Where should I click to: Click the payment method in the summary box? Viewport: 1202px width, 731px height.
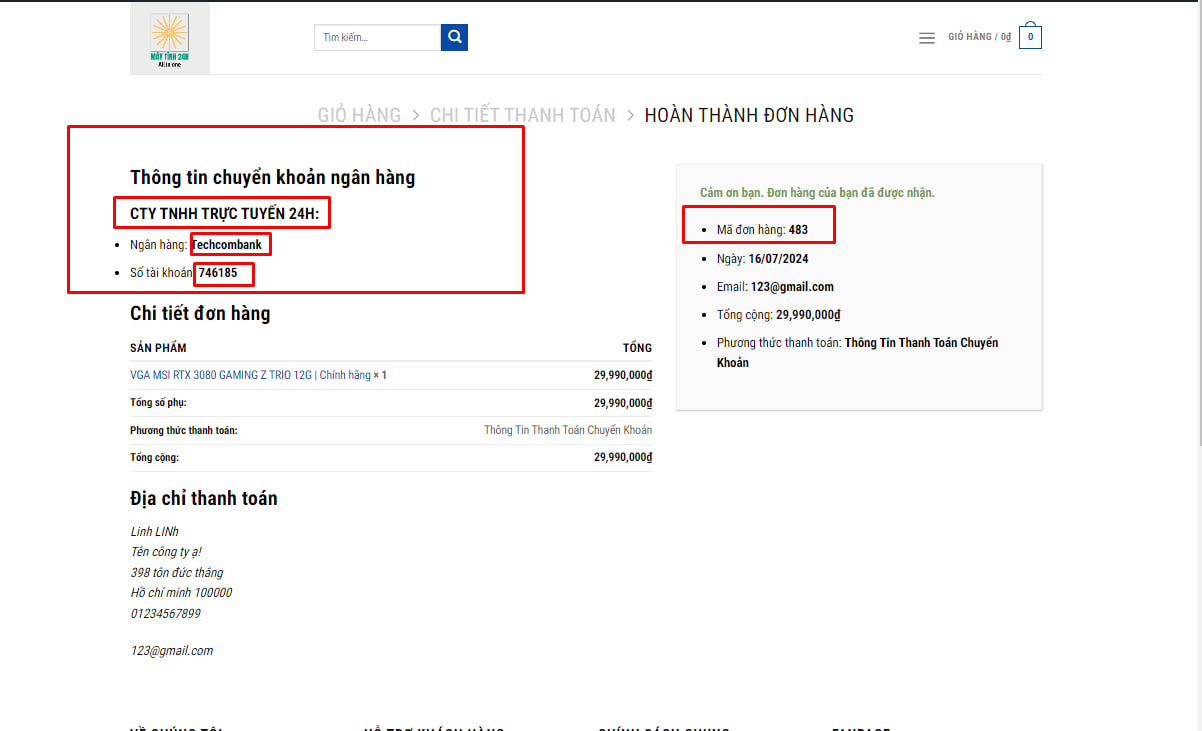pos(858,352)
